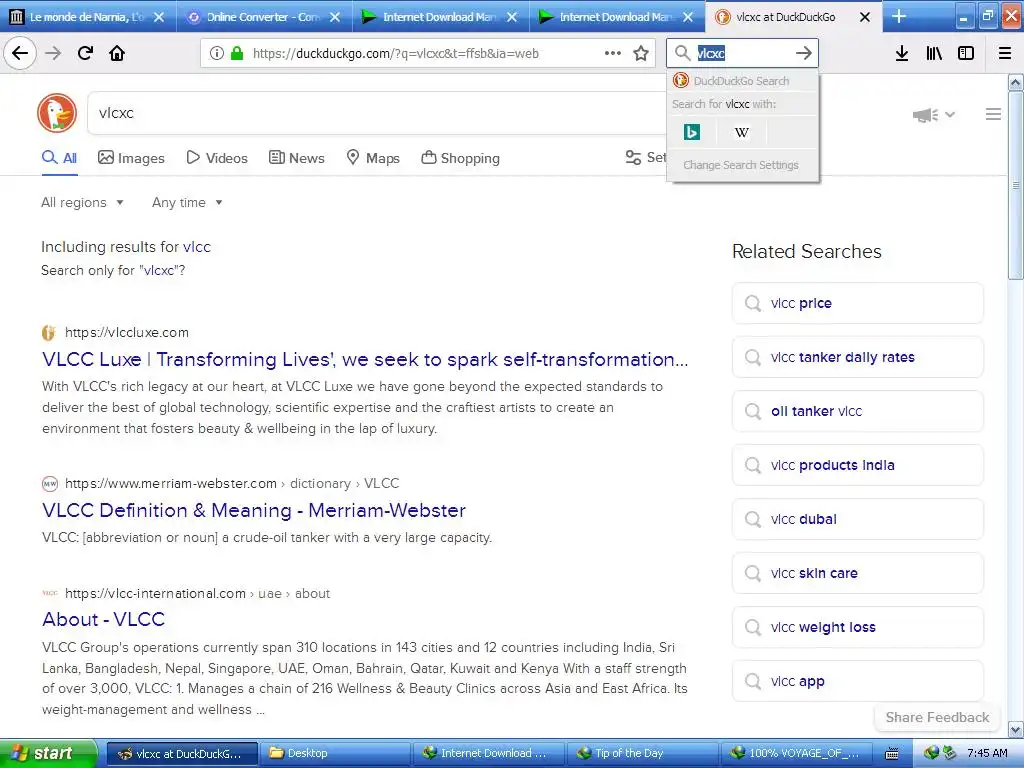Screen dimensions: 1024x768
Task: Close the Le monde de Narnia tab
Action: [x=159, y=17]
